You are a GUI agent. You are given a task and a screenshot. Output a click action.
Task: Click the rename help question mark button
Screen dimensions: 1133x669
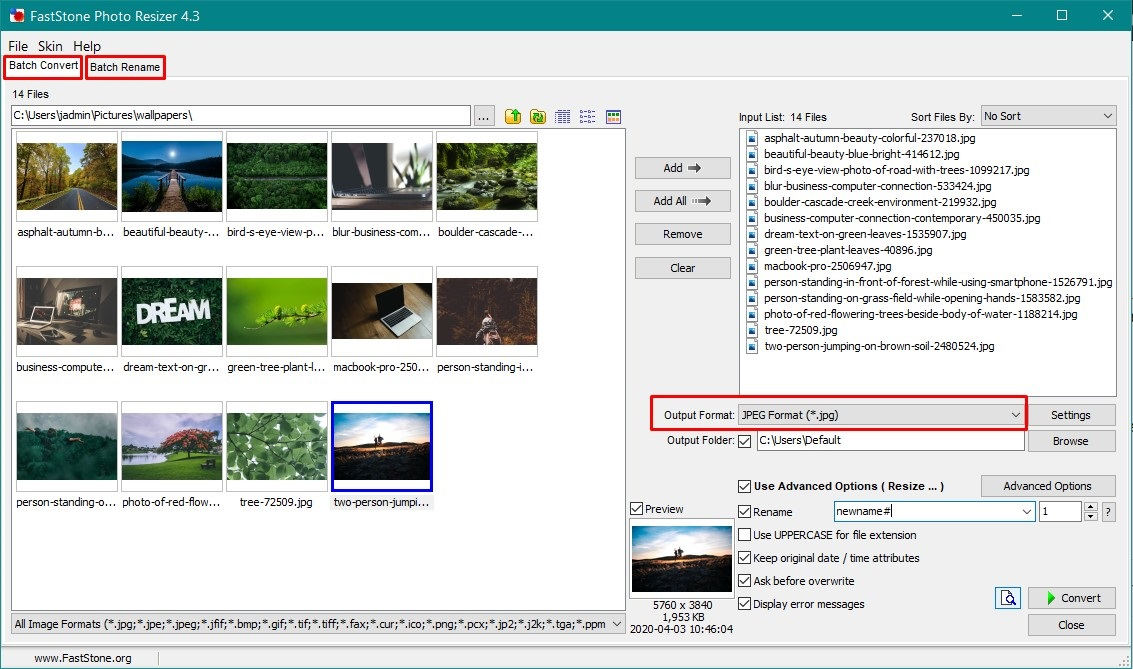click(x=1108, y=512)
